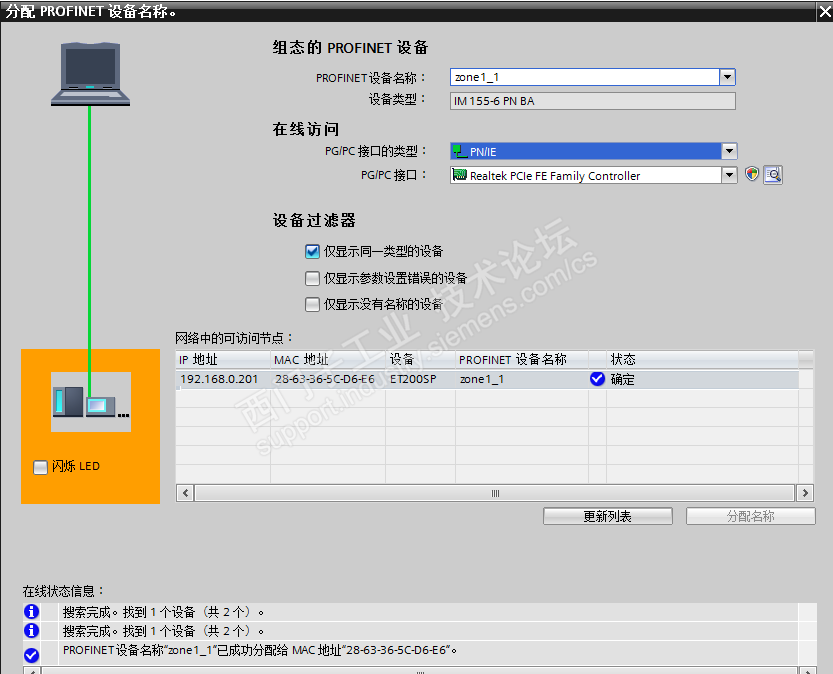Click the 设备类型 field IM 155-6 PN BA
Image resolution: width=833 pixels, height=674 pixels.
click(x=593, y=101)
